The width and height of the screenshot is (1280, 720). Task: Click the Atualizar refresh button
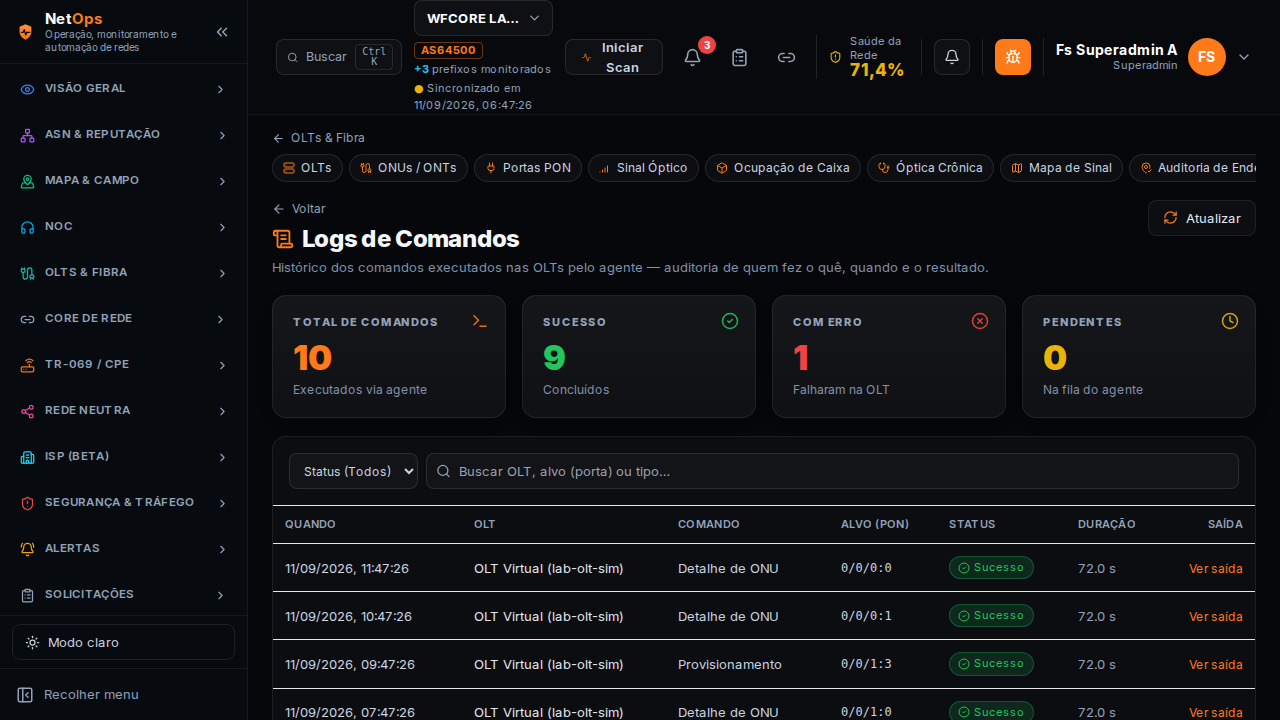[1202, 218]
